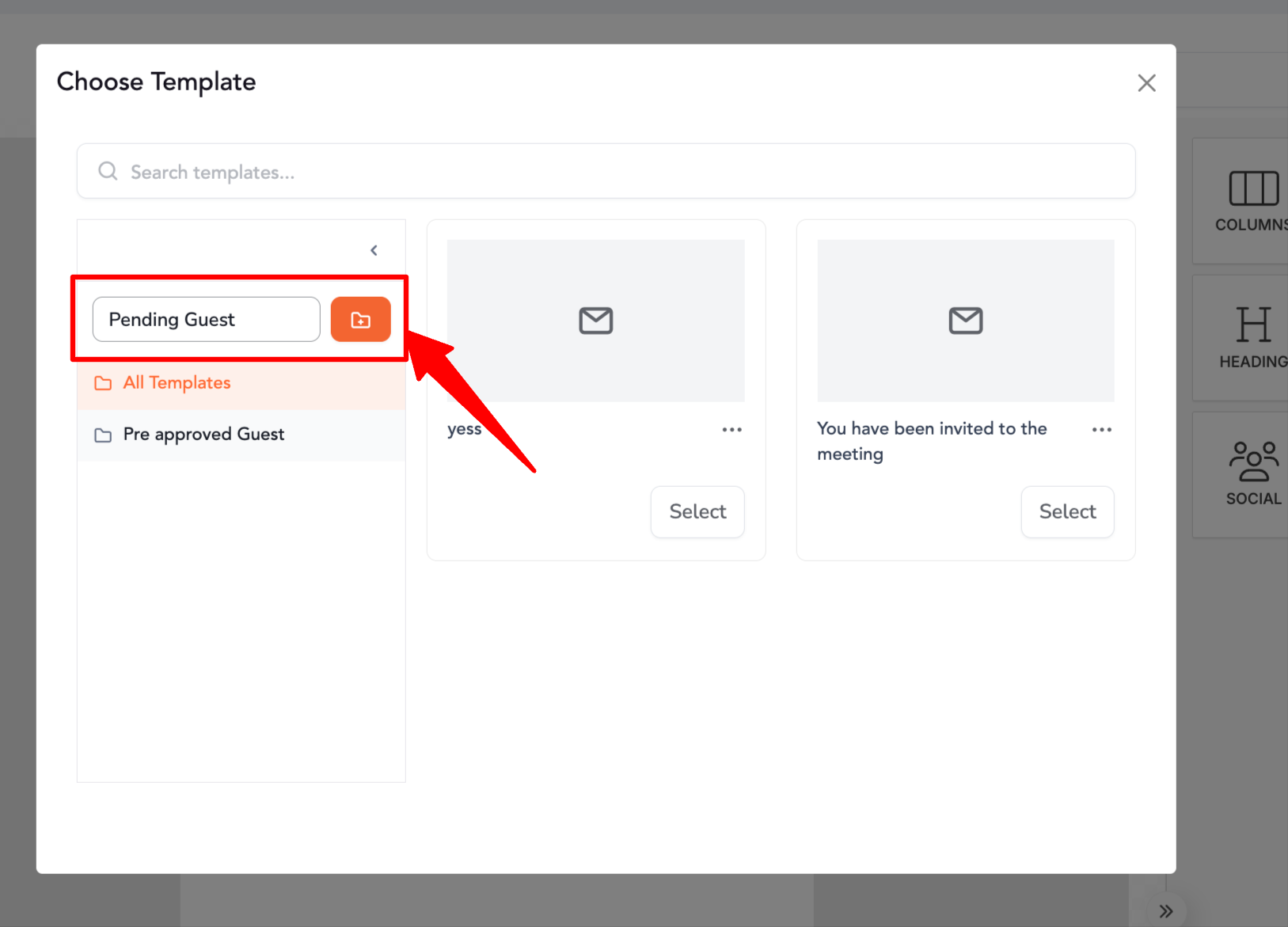This screenshot has width=1288, height=927.
Task: Click the orange add folder button
Action: tap(360, 320)
